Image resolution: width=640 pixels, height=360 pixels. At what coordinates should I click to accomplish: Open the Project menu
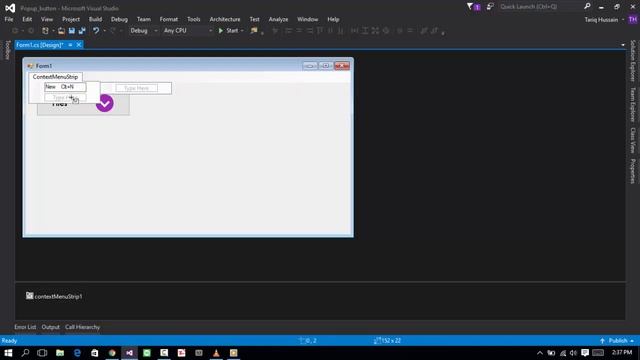coord(71,19)
